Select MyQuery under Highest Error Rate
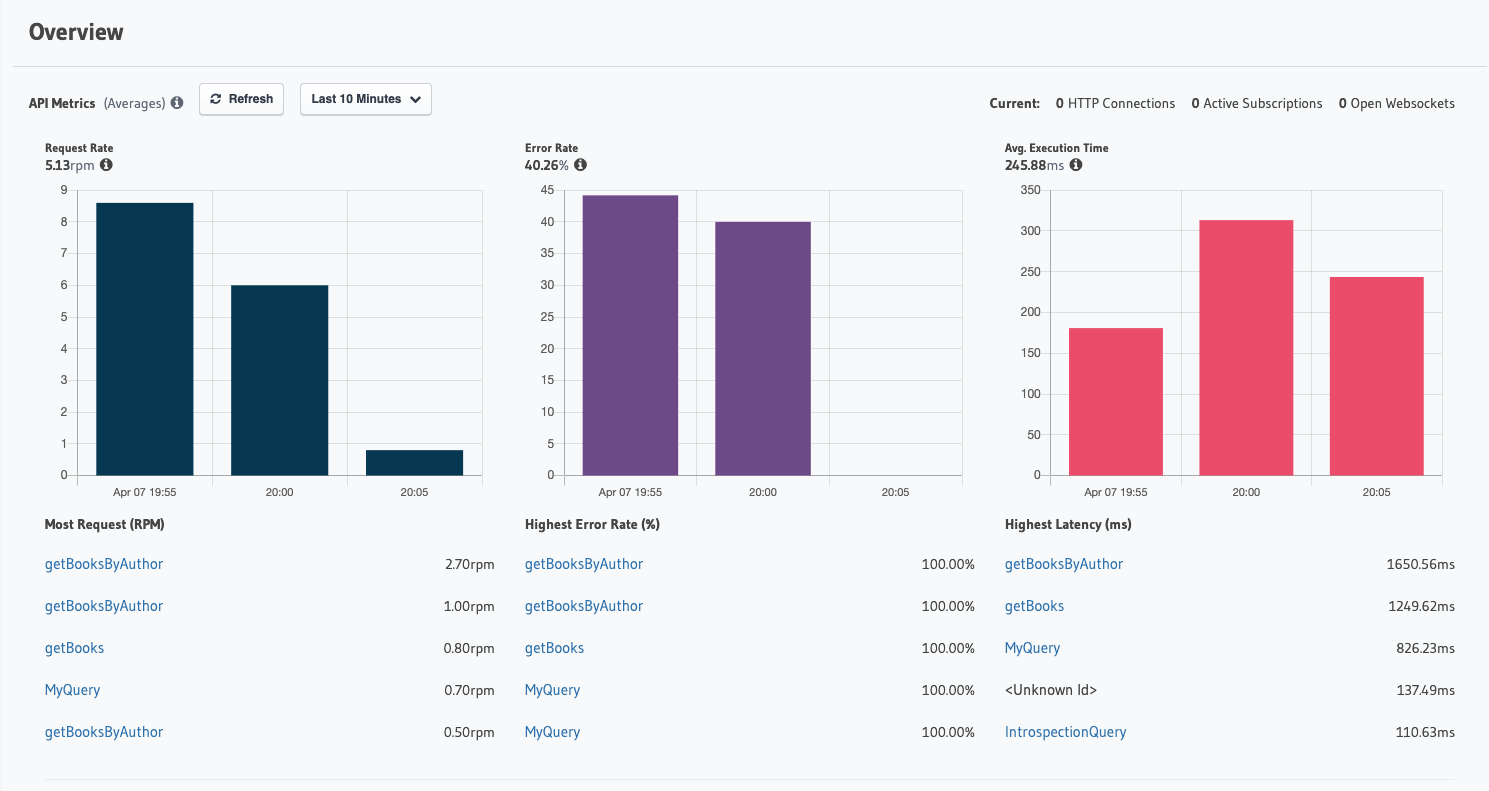Viewport: 1489px width, 791px height. (552, 690)
